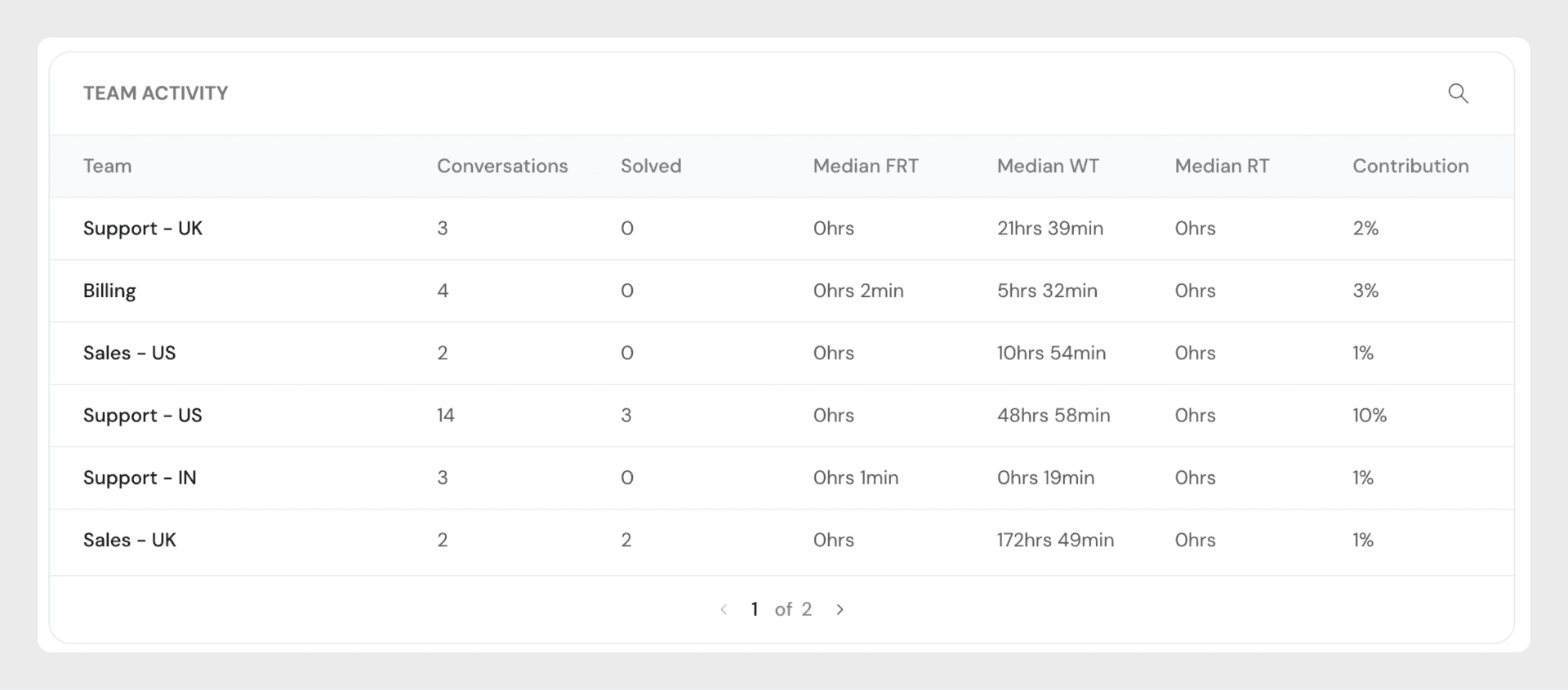Sort by Conversations column header
This screenshot has height=690, width=1568.
(501, 166)
